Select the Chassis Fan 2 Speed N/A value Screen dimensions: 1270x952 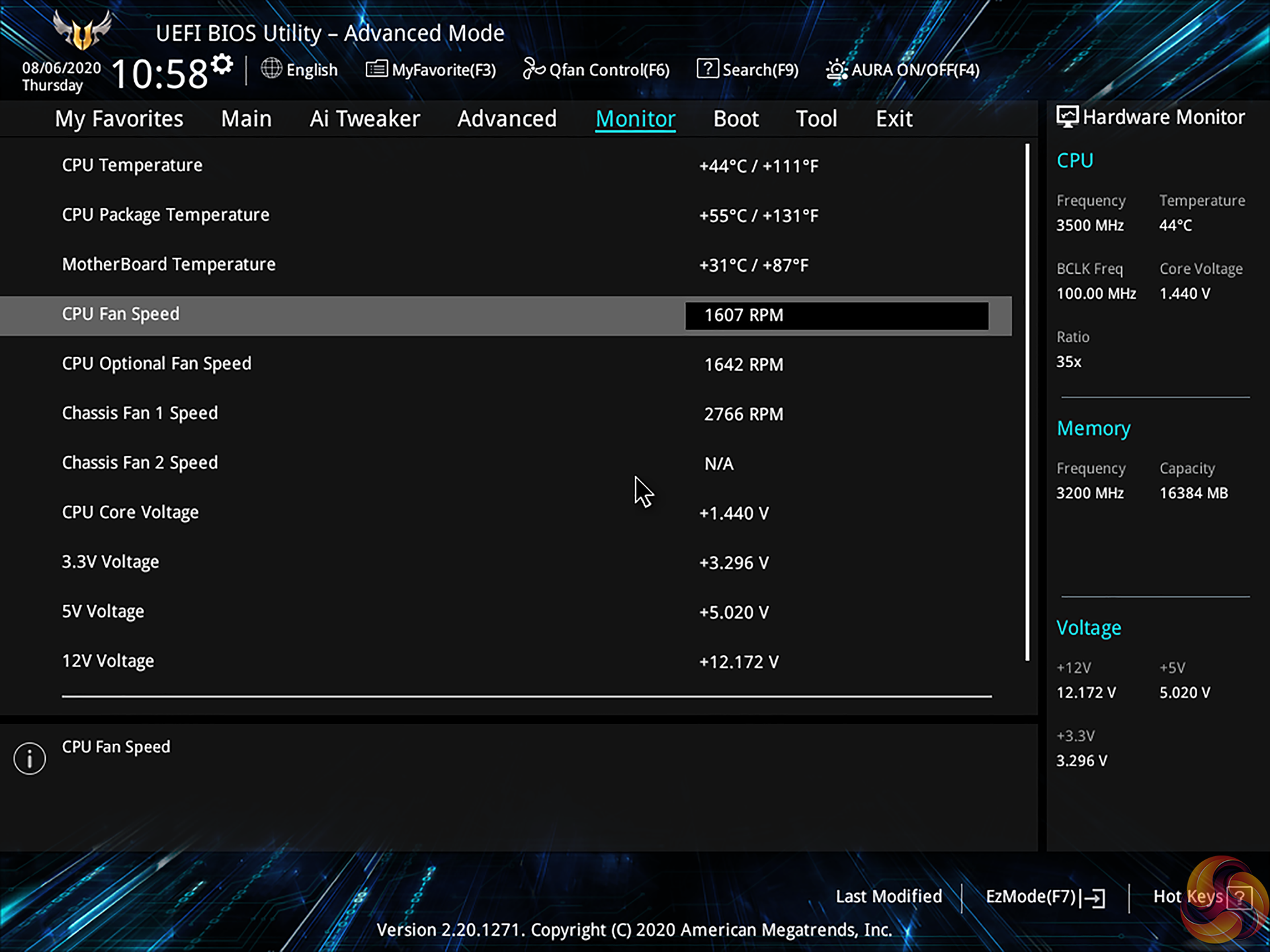719,464
